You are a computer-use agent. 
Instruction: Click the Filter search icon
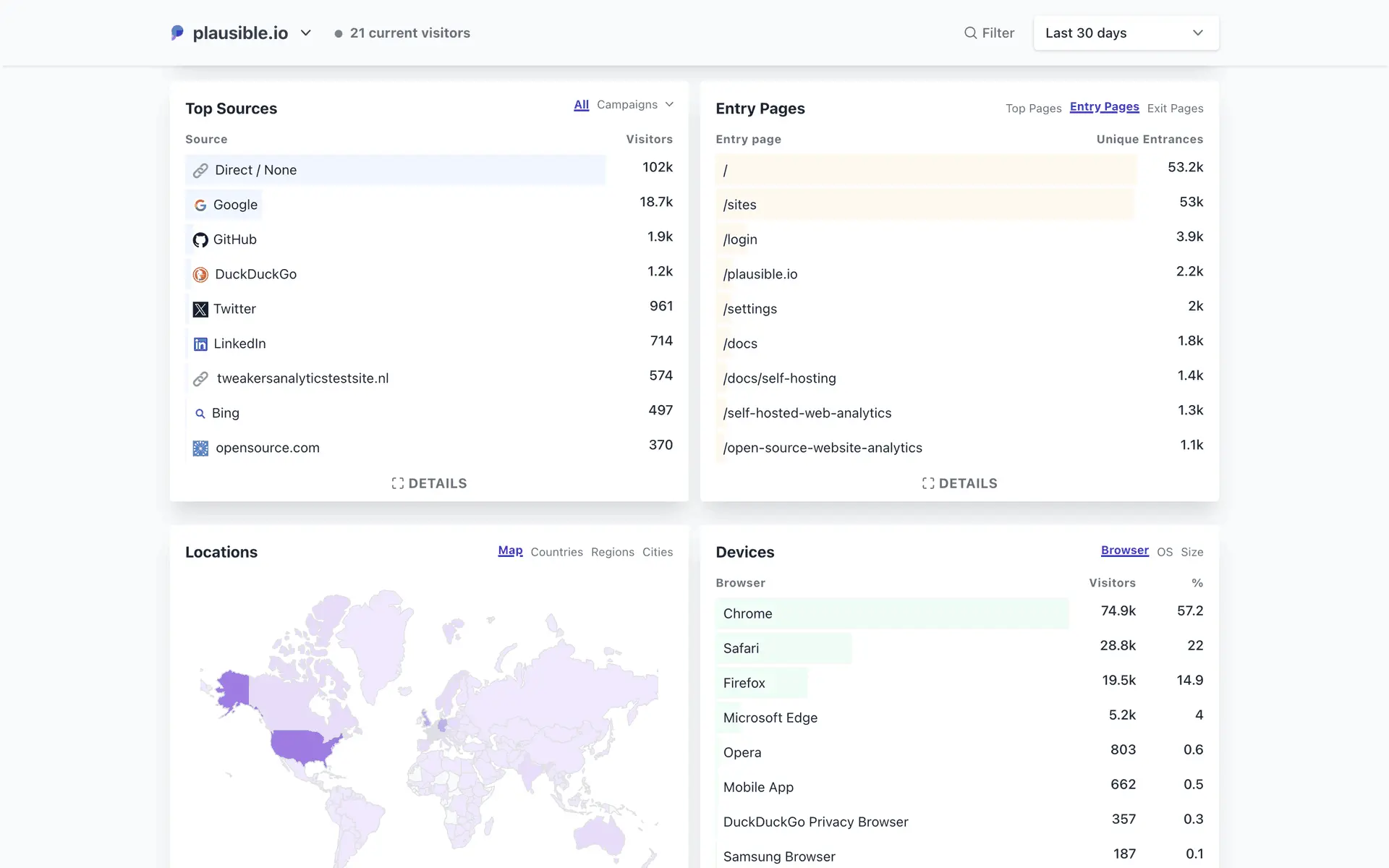pos(970,33)
